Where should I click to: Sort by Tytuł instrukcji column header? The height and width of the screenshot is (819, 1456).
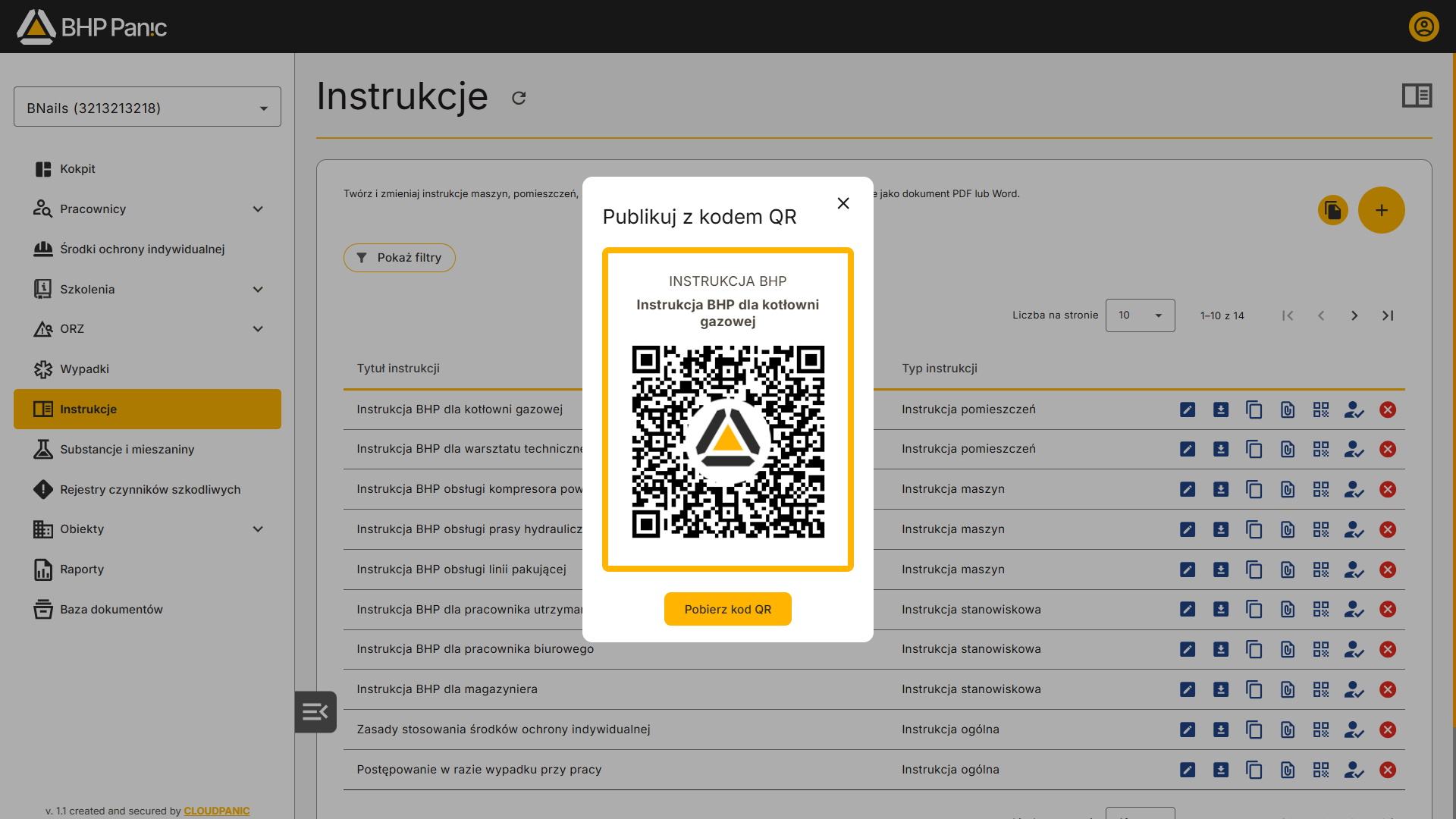click(398, 369)
